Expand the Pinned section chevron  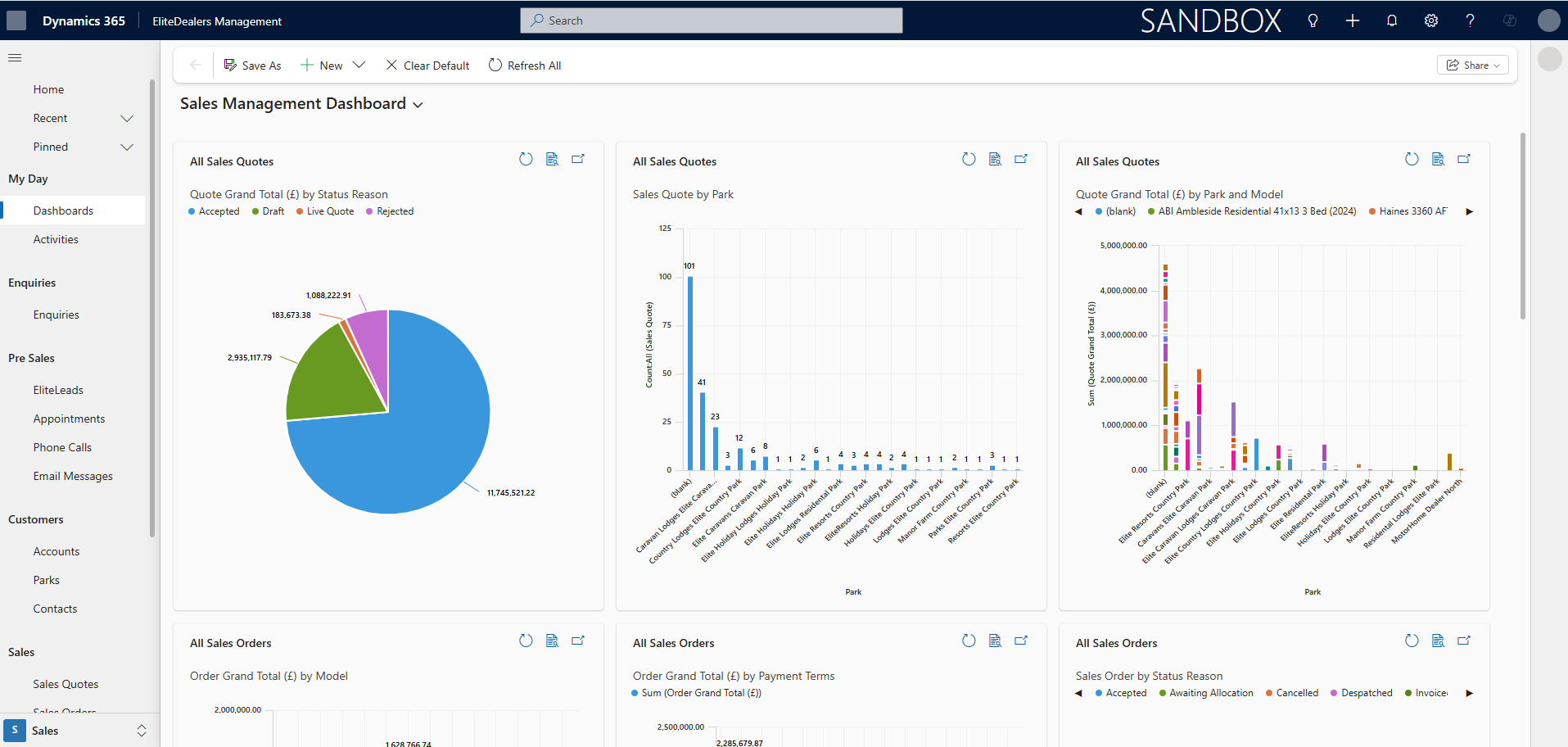point(127,147)
